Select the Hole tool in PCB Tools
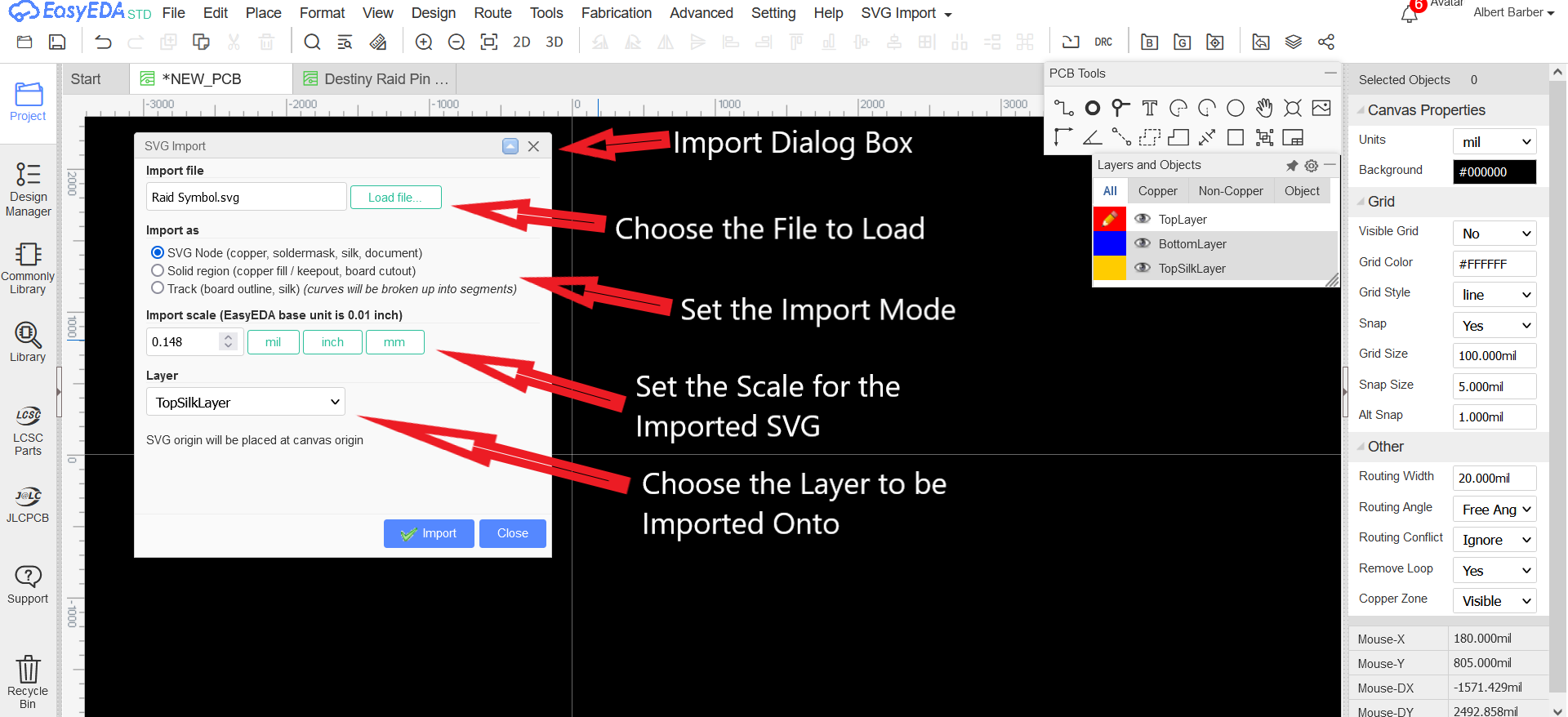Image resolution: width=1568 pixels, height=717 pixels. [x=1293, y=108]
